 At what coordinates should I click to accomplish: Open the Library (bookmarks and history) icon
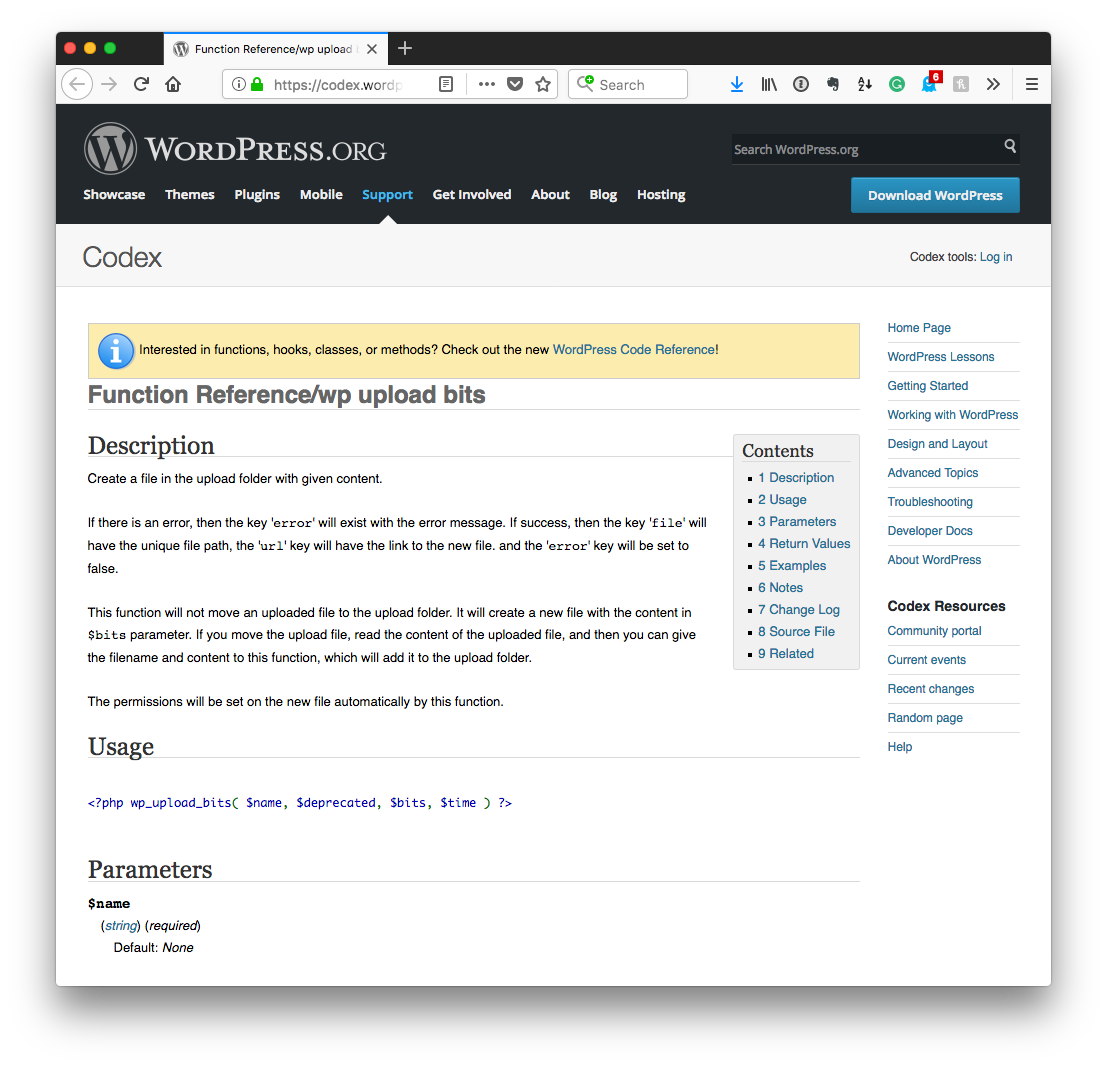coord(769,84)
